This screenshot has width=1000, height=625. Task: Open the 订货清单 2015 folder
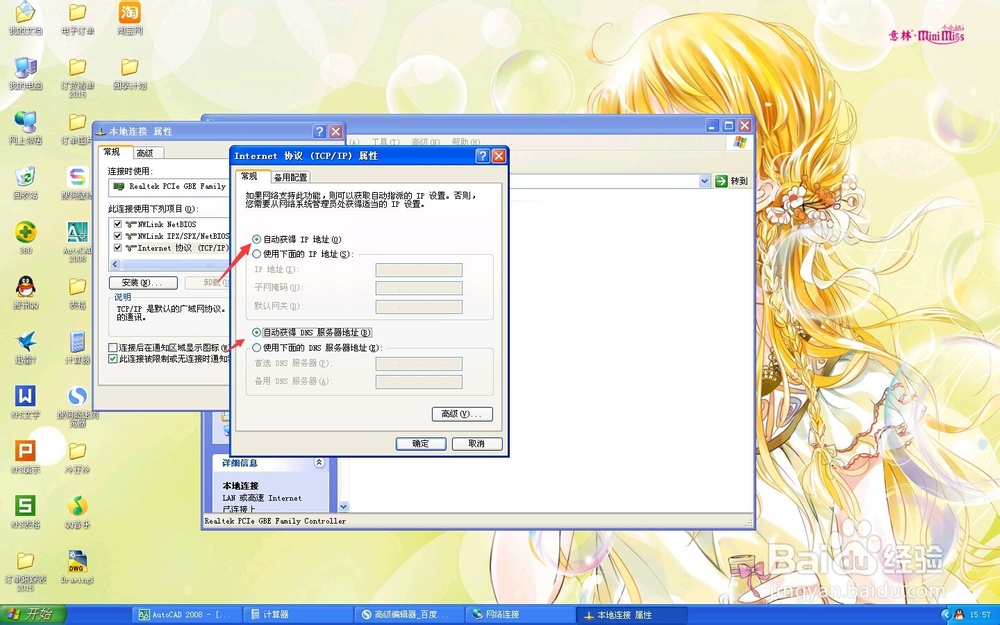click(x=77, y=77)
